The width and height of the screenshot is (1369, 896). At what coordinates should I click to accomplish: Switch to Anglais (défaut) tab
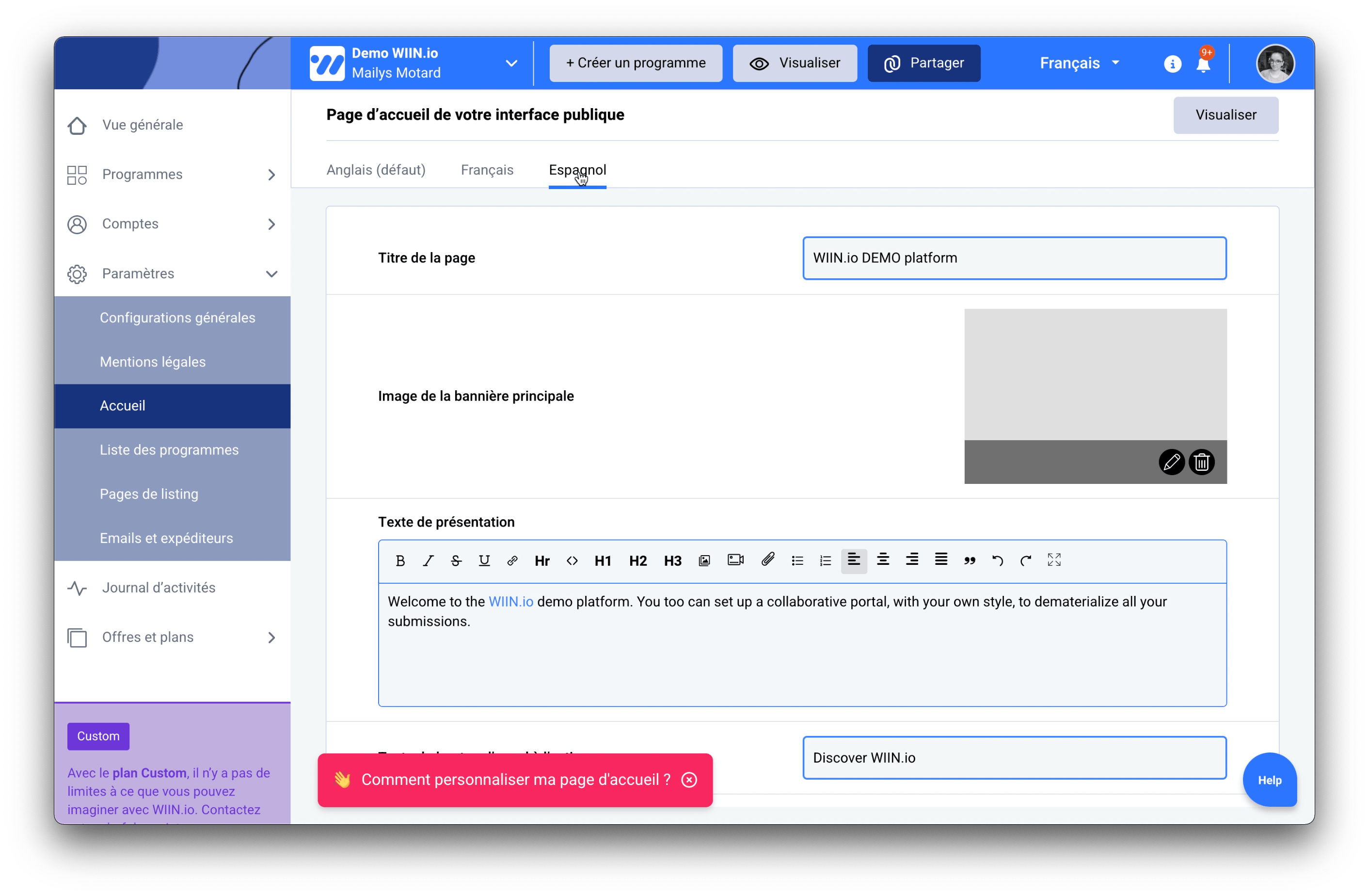tap(376, 170)
